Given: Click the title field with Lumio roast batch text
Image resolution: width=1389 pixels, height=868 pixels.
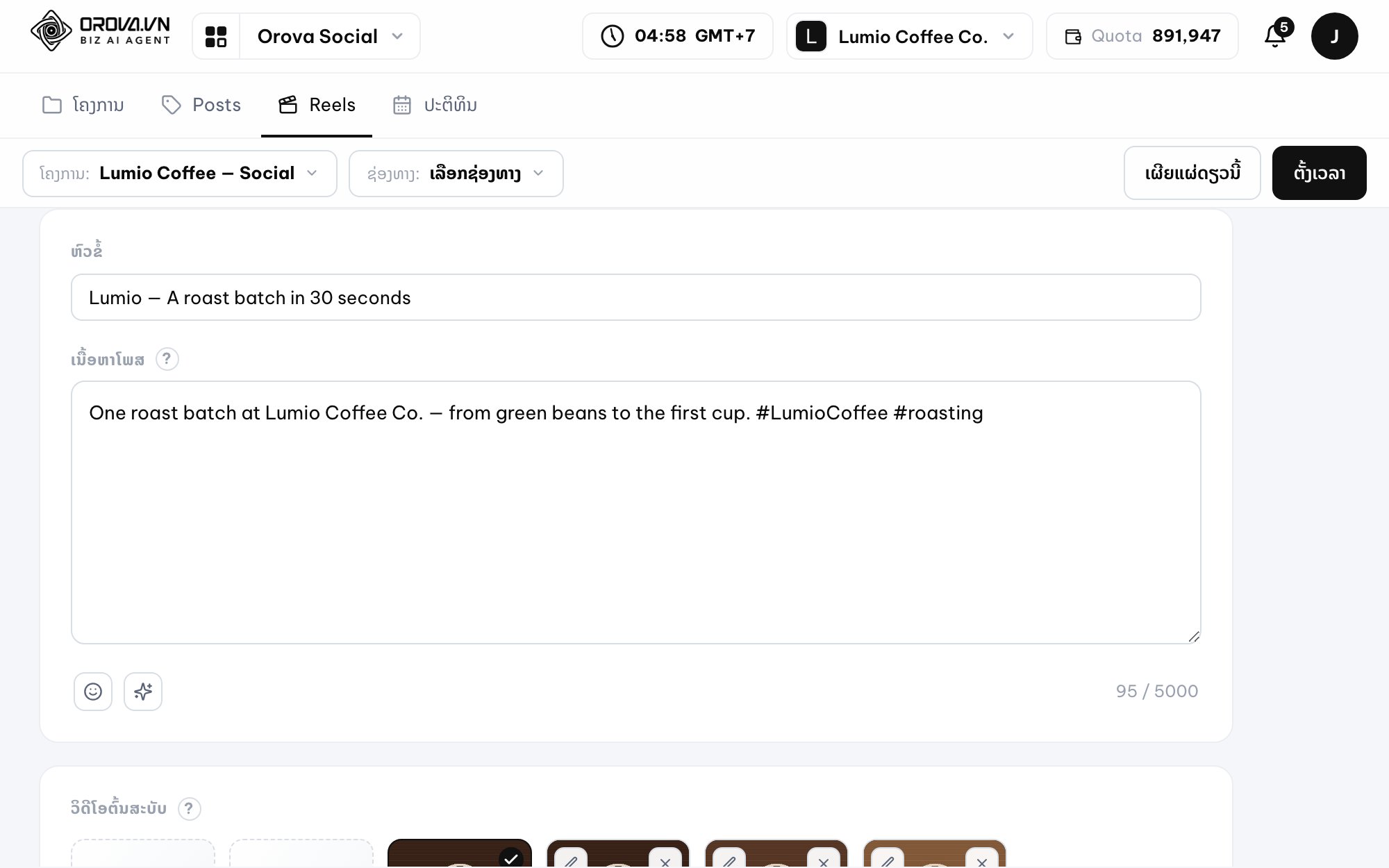Looking at the screenshot, I should tap(636, 297).
